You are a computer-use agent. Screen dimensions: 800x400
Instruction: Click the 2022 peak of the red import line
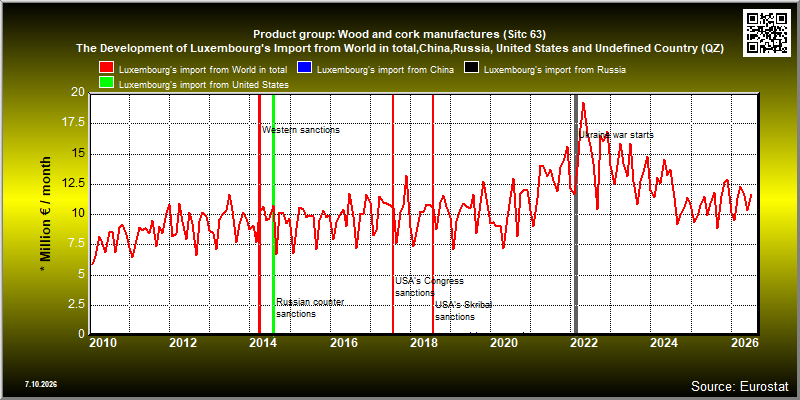583,104
